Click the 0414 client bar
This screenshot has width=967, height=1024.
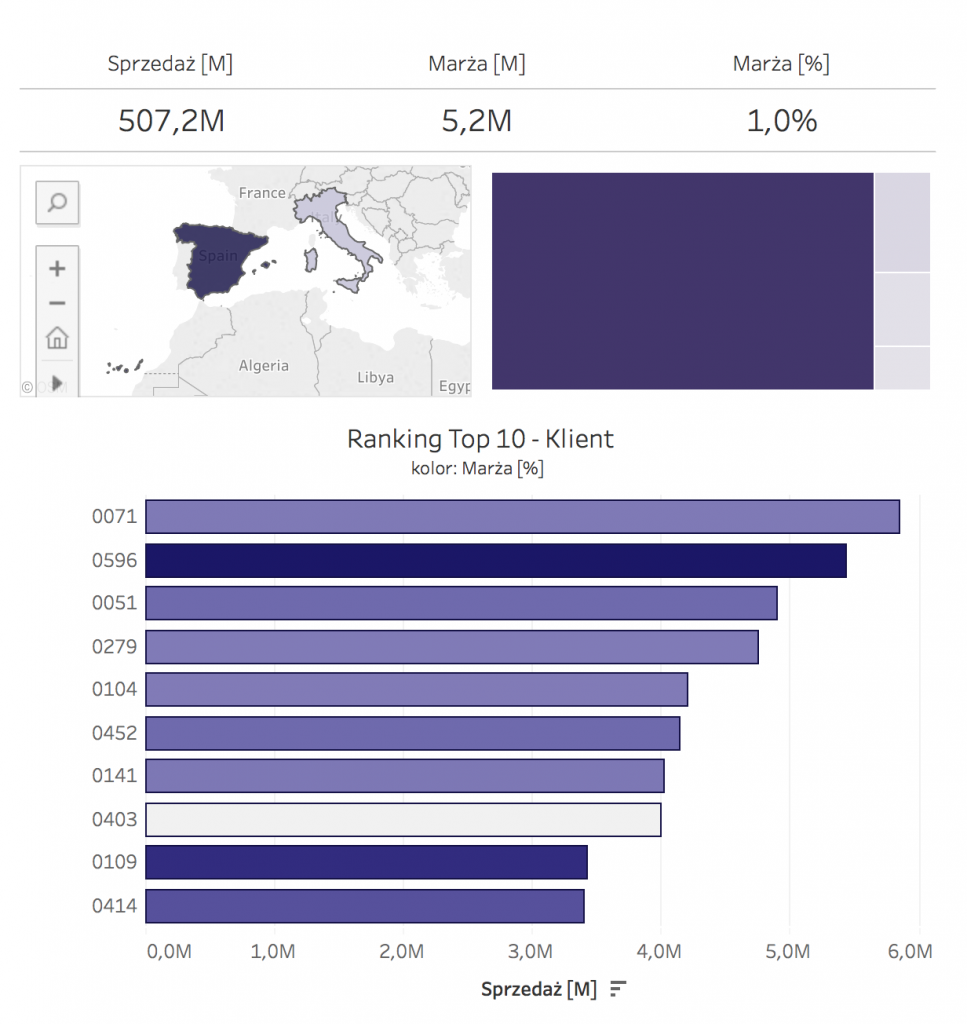364,907
